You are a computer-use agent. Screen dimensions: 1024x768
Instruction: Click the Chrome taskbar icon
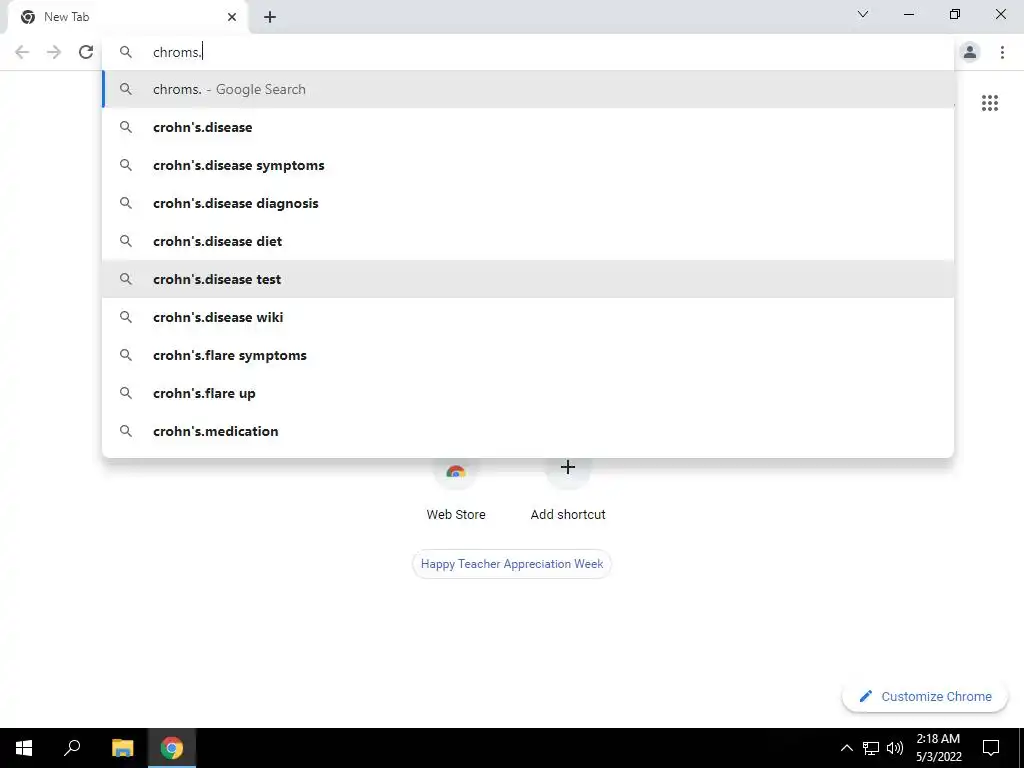click(x=172, y=748)
